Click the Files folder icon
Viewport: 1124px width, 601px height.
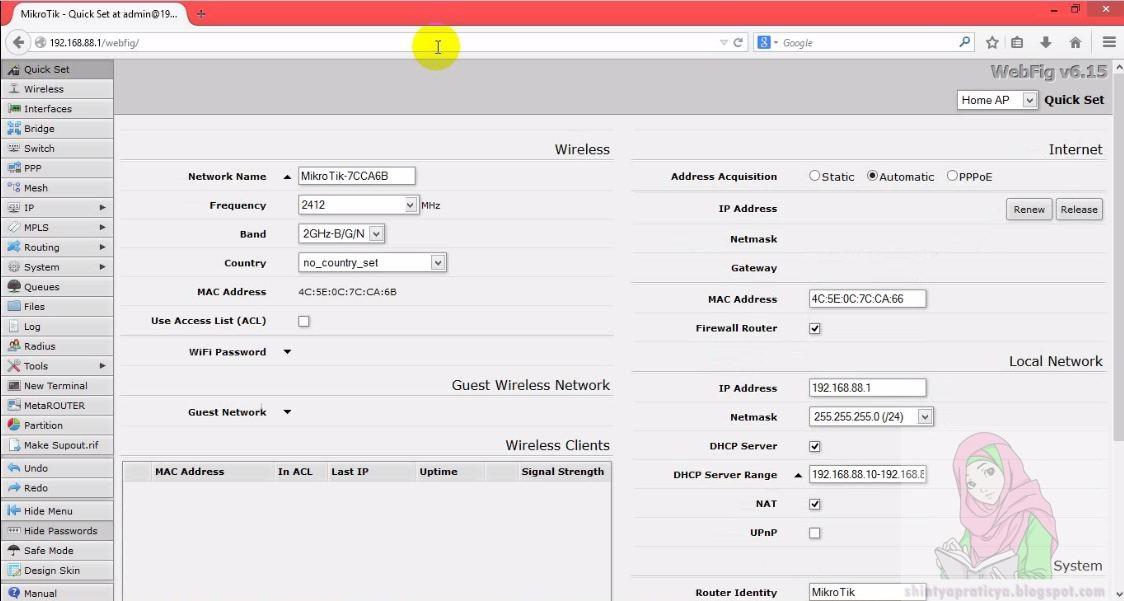14,306
